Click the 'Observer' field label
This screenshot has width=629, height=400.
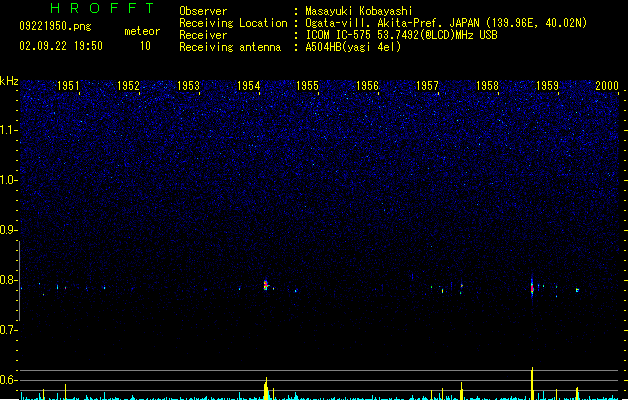coord(203,11)
